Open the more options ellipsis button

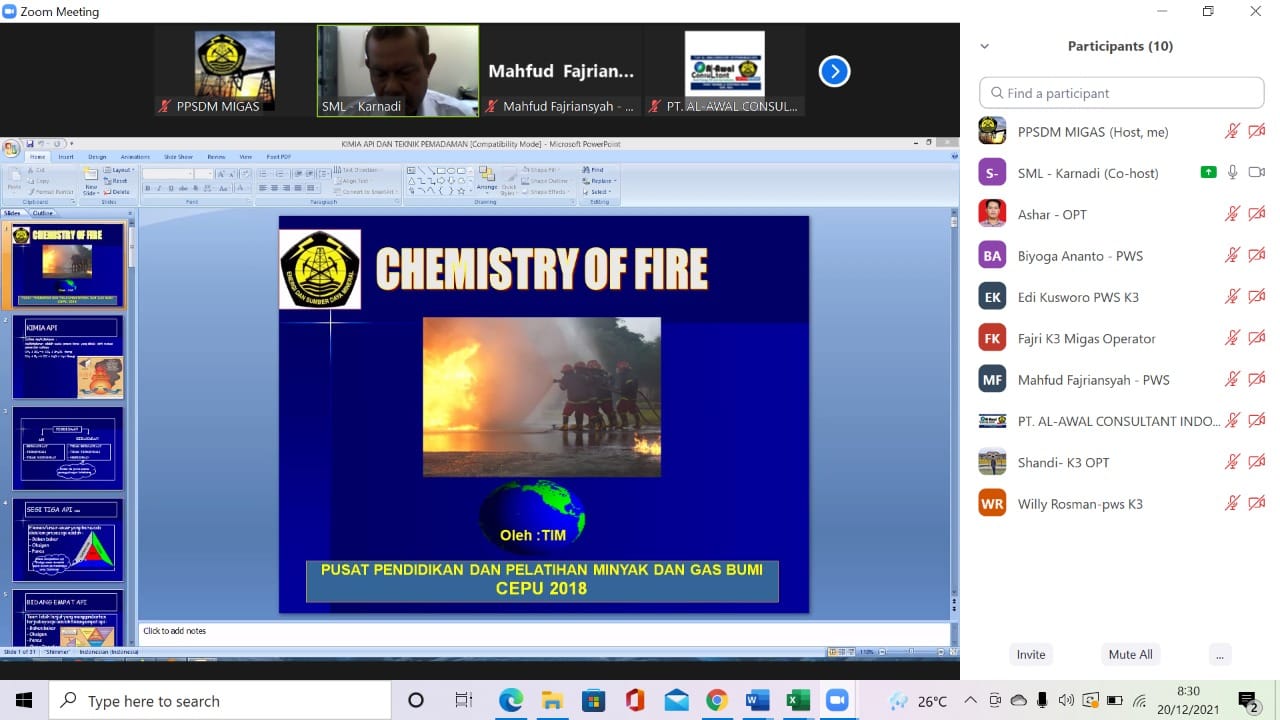coord(1218,654)
